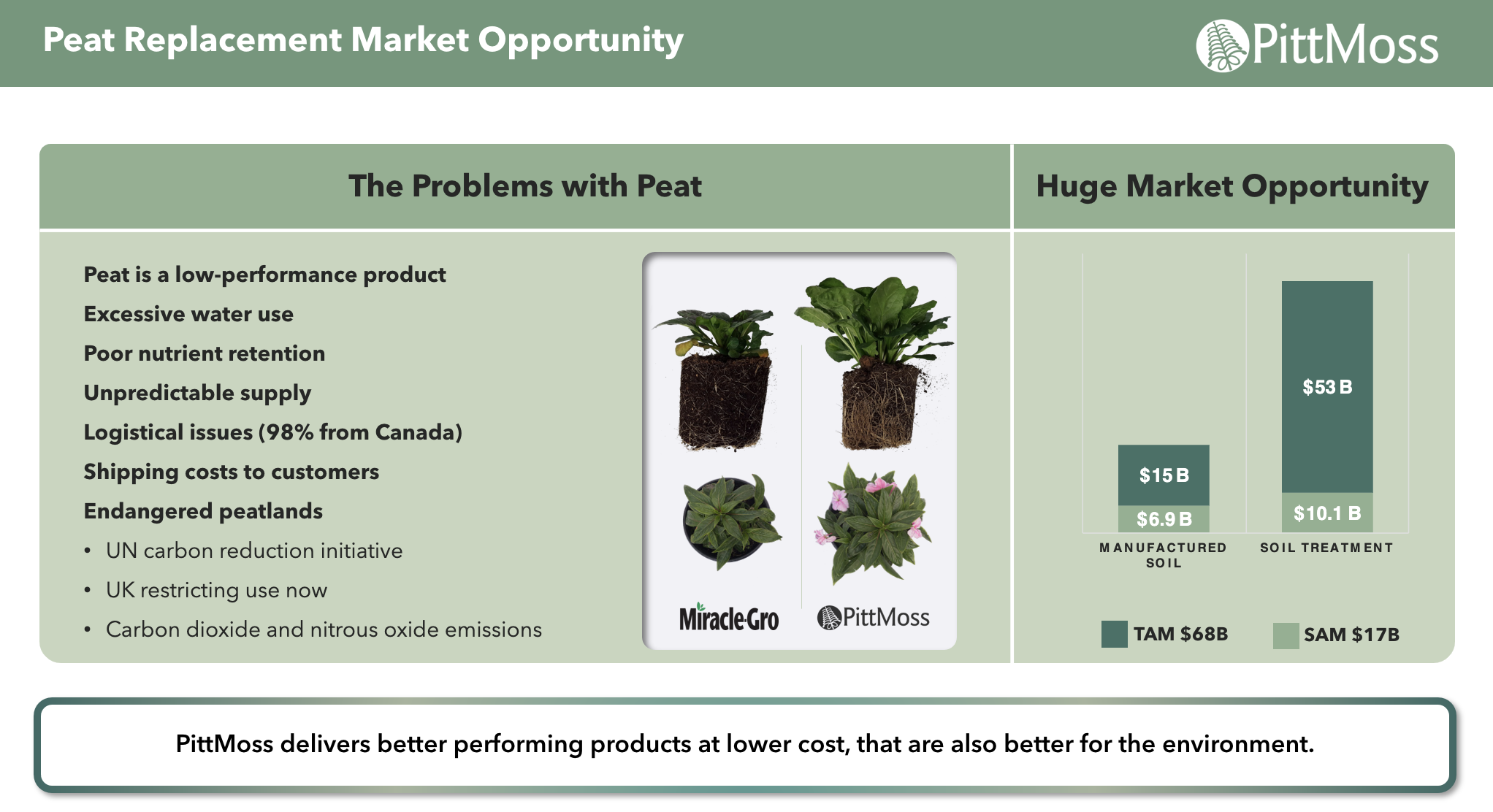Screen dimensions: 1493x812
Task: Click the 'Huge Market Opportunity' header
Action: tap(1233, 186)
